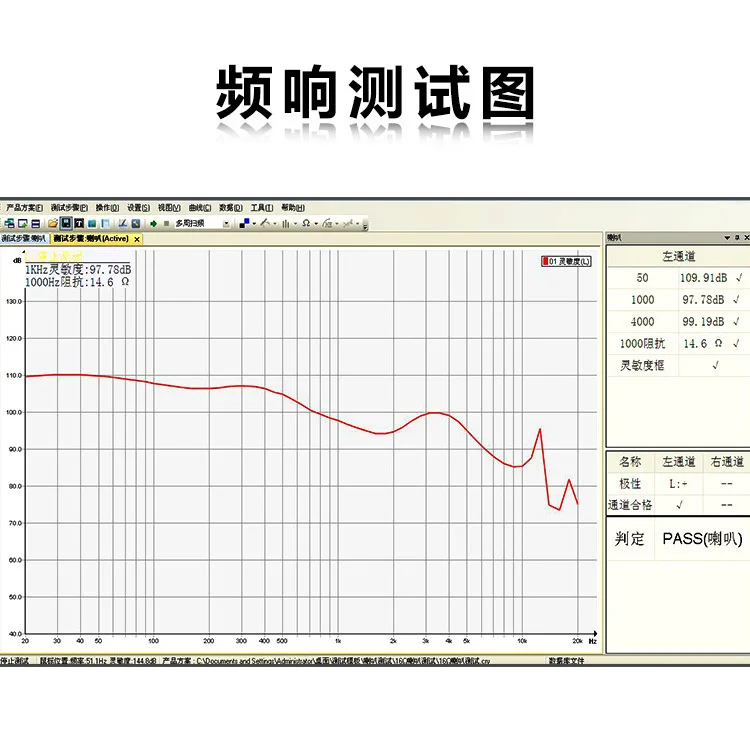Click the 4000 frequency row label

coord(642,322)
